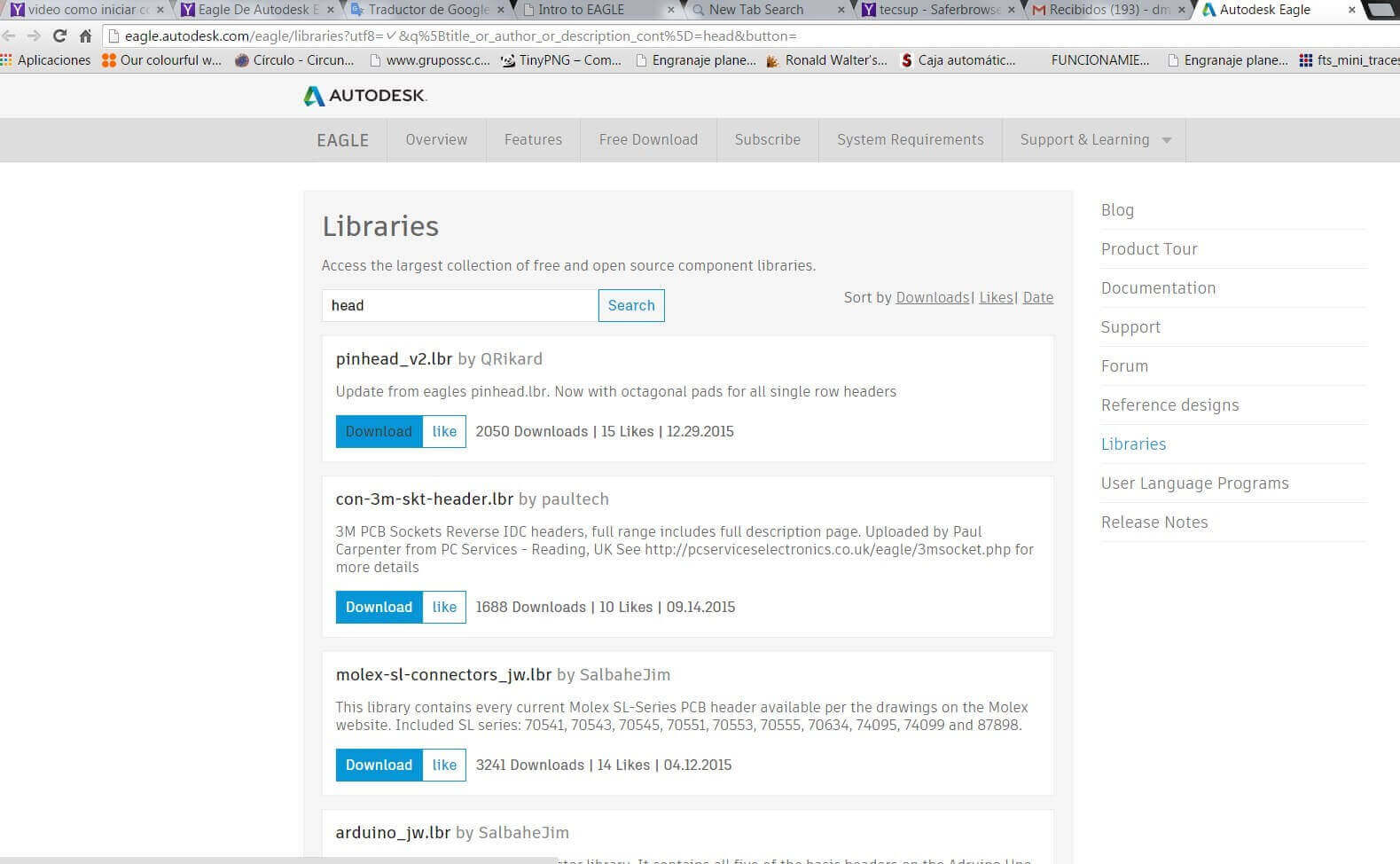Open the User Language Programs link
Viewport: 1400px width, 864px height.
(1194, 483)
